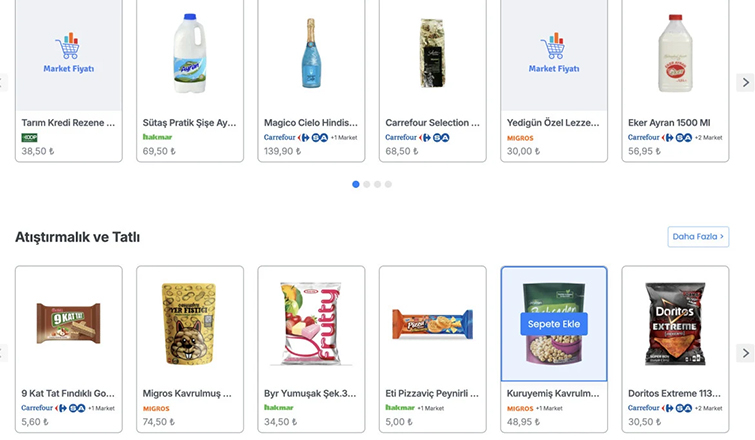
Task: Click the Hakmar logo under Byr Yumuşak Şeker
Action: click(x=279, y=408)
